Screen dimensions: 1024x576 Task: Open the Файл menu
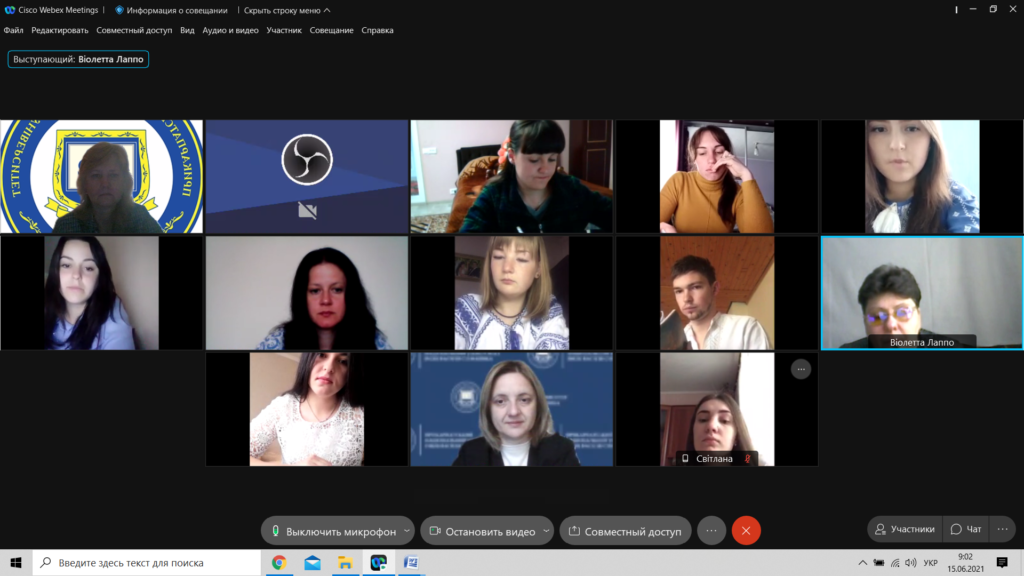14,30
